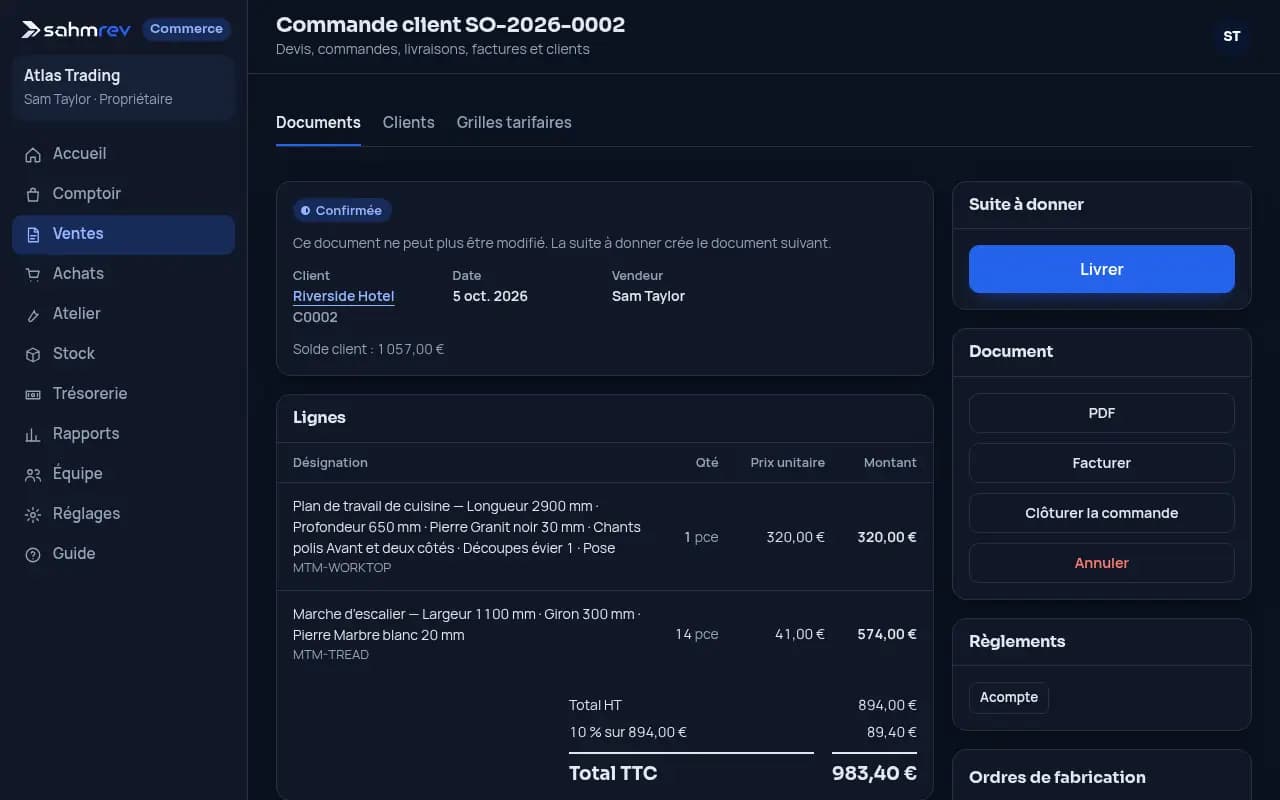
Task: Select the Achats cart icon
Action: point(33,274)
